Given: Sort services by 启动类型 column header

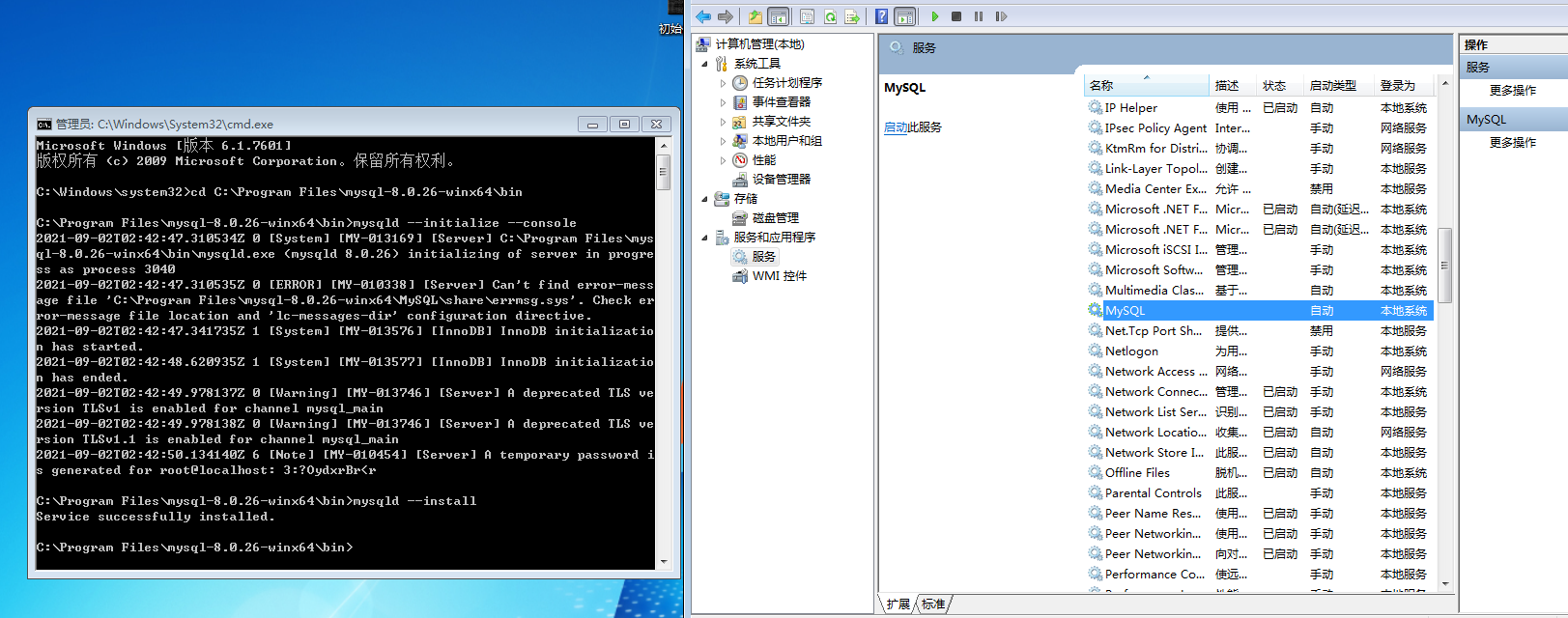Looking at the screenshot, I should pos(1339,85).
